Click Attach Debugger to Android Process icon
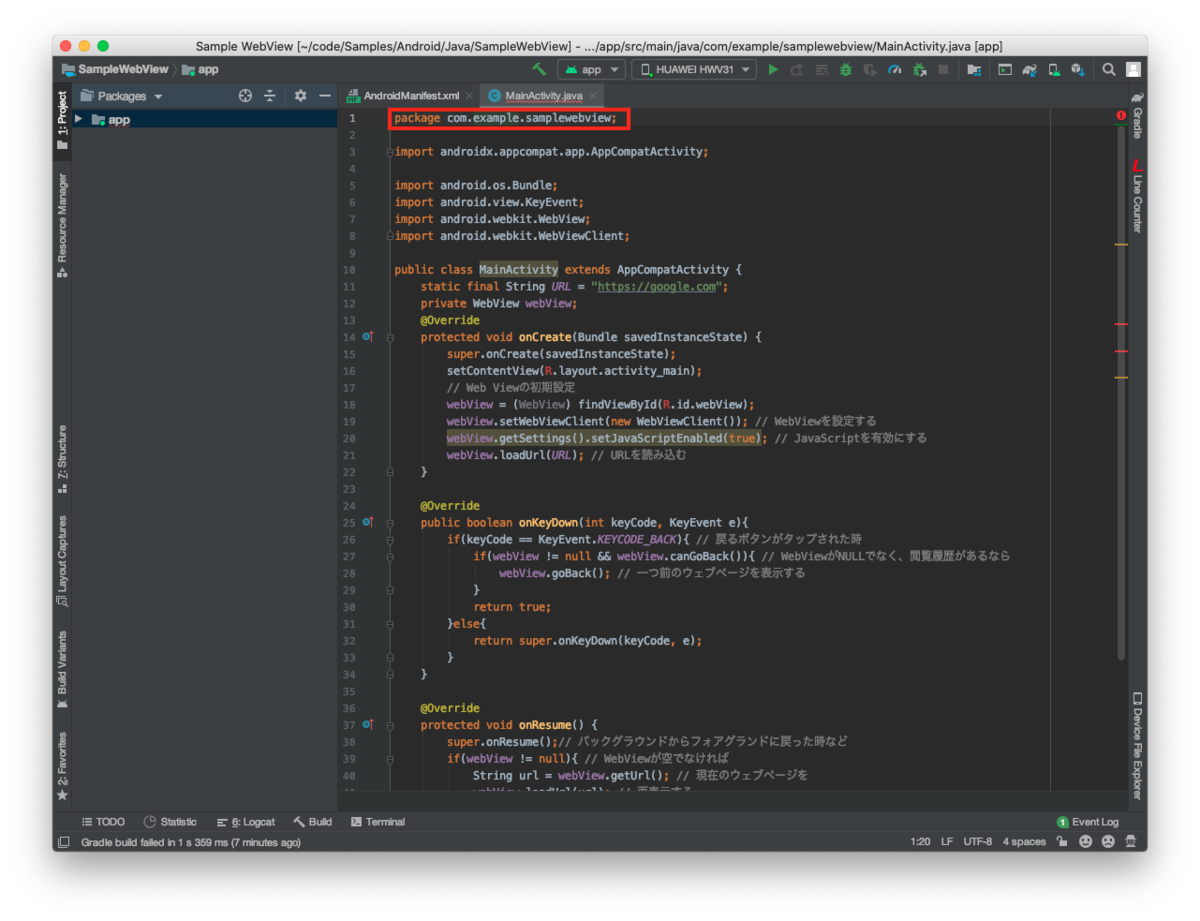1200x921 pixels. pos(919,69)
